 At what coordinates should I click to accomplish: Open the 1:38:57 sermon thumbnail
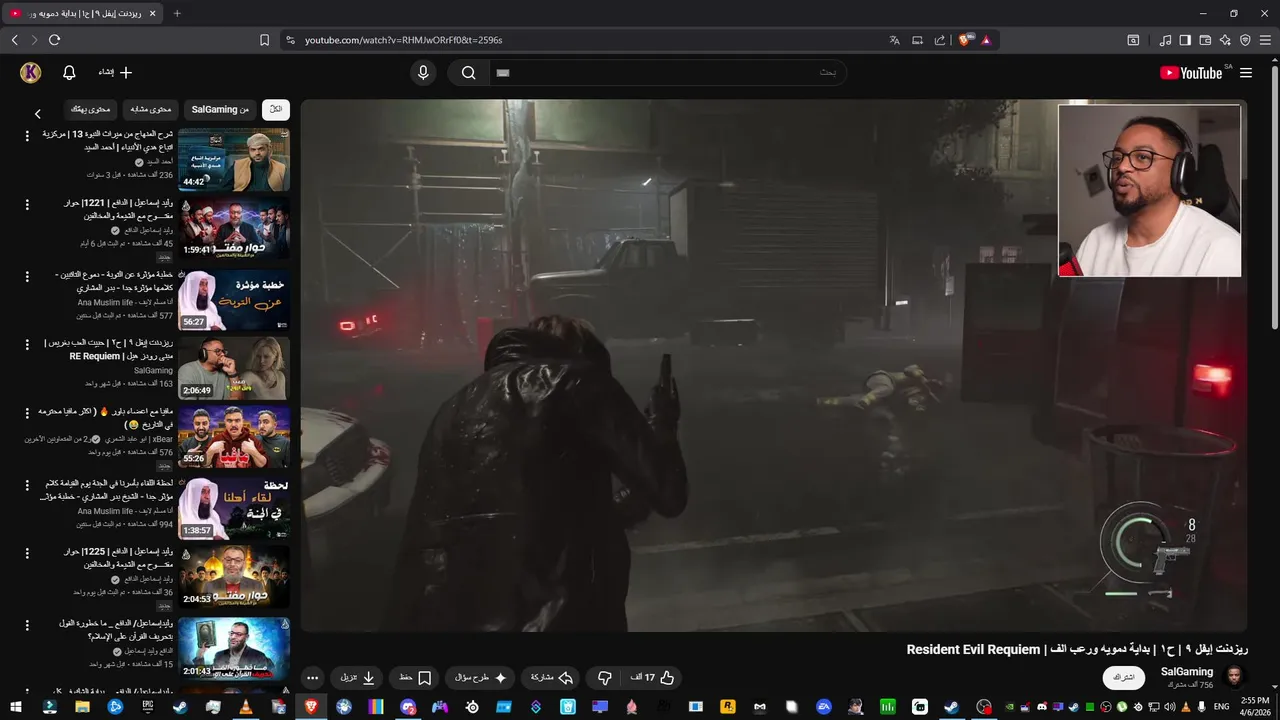234,507
